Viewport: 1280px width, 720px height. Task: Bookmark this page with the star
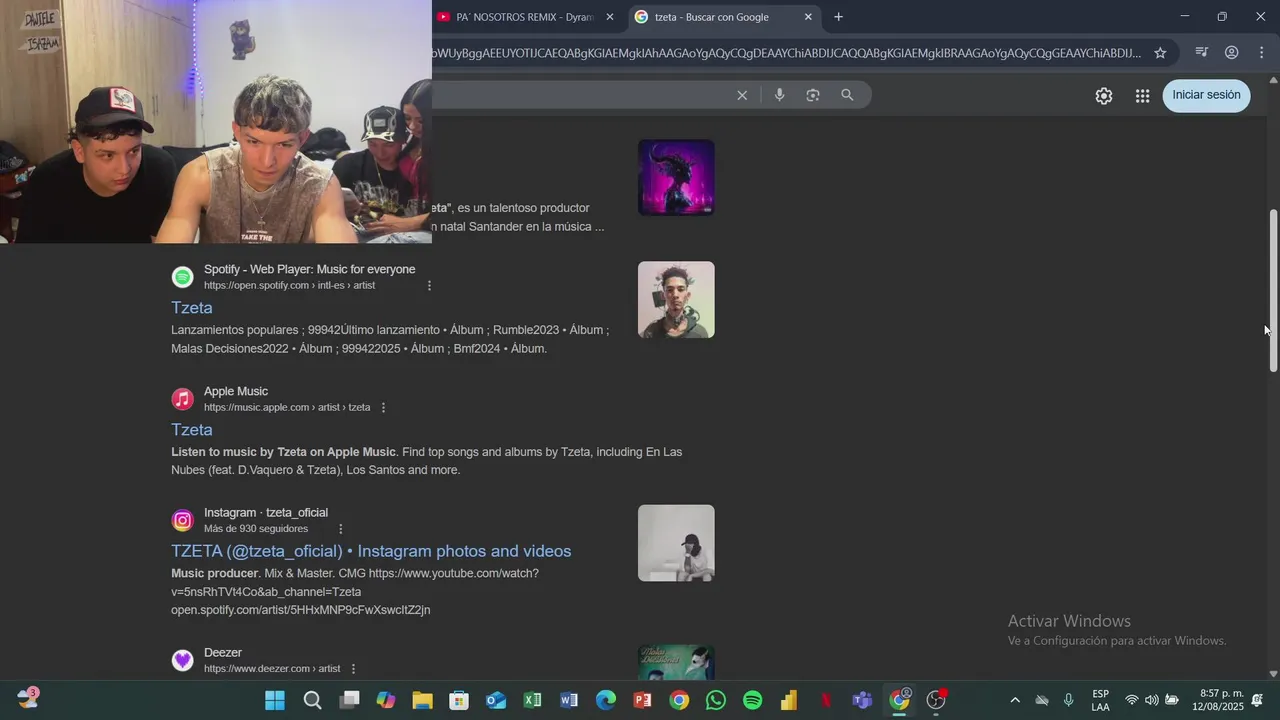click(1160, 53)
